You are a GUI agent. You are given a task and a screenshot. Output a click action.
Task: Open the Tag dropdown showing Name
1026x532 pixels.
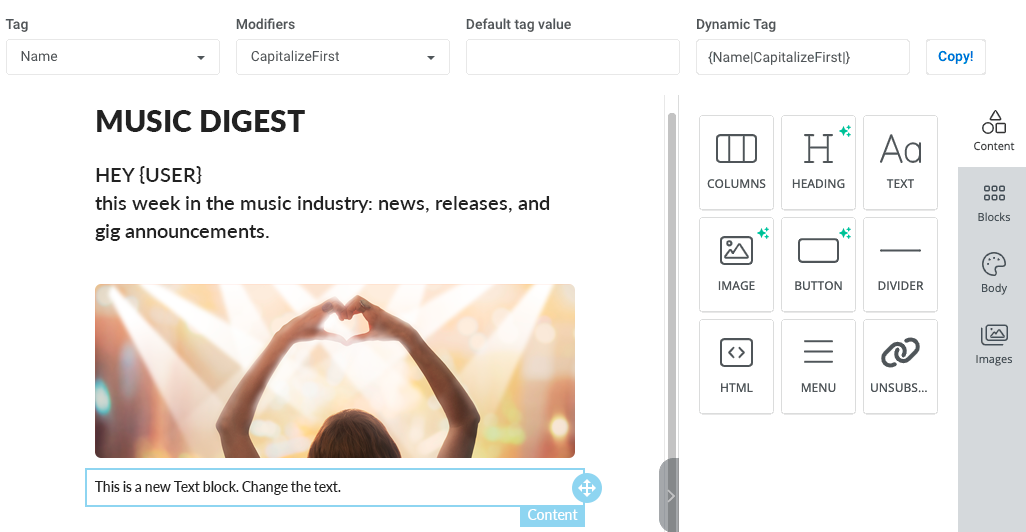click(113, 57)
